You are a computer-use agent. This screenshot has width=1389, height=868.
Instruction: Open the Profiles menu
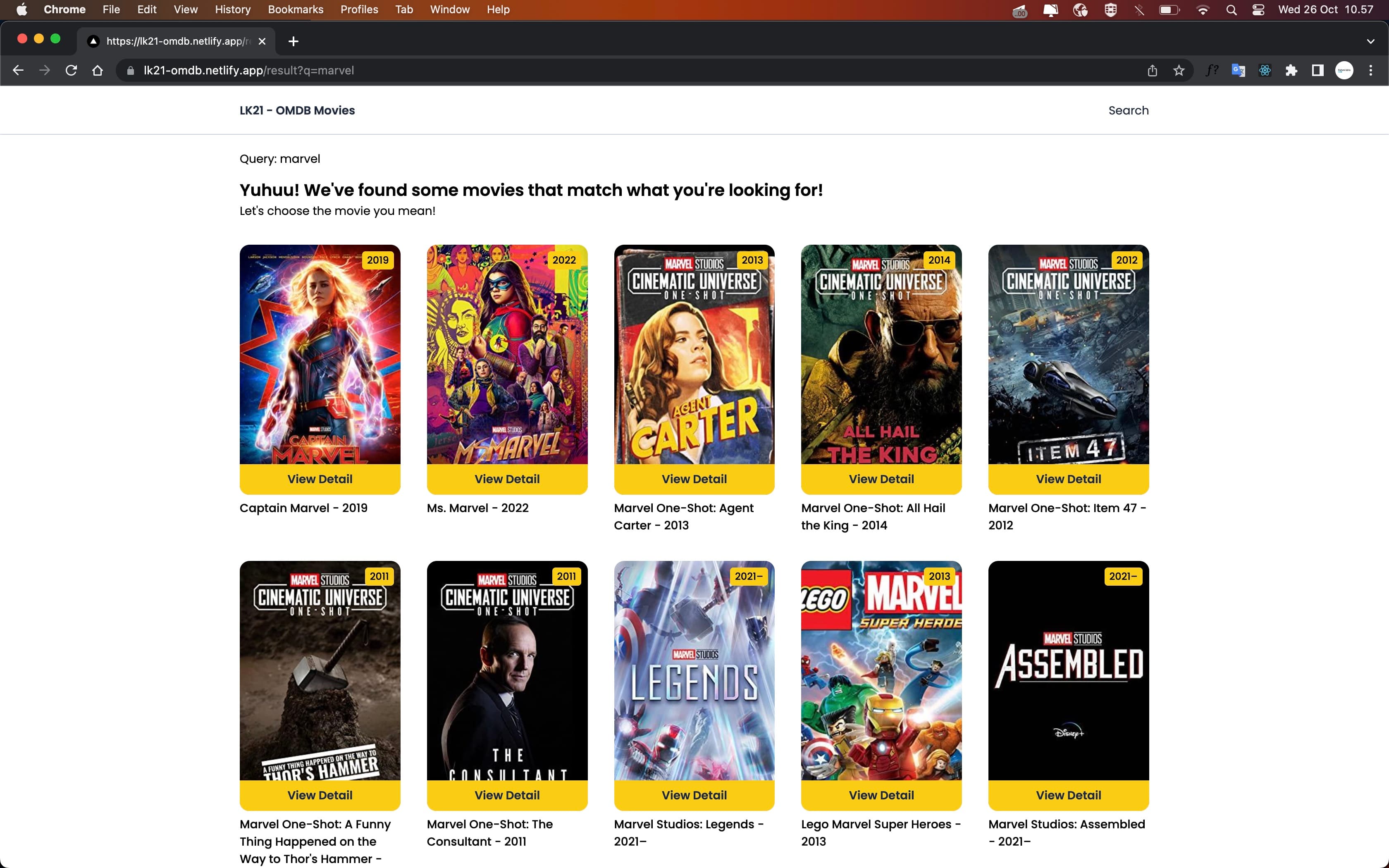pos(359,9)
